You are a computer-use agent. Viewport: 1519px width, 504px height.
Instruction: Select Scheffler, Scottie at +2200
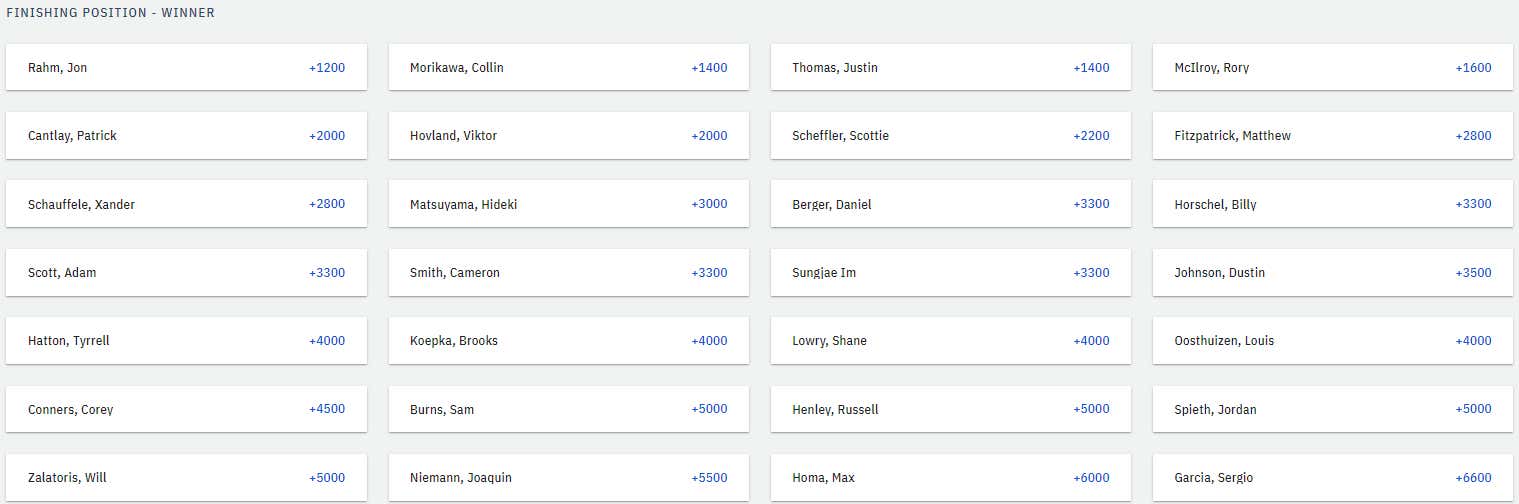[951, 135]
